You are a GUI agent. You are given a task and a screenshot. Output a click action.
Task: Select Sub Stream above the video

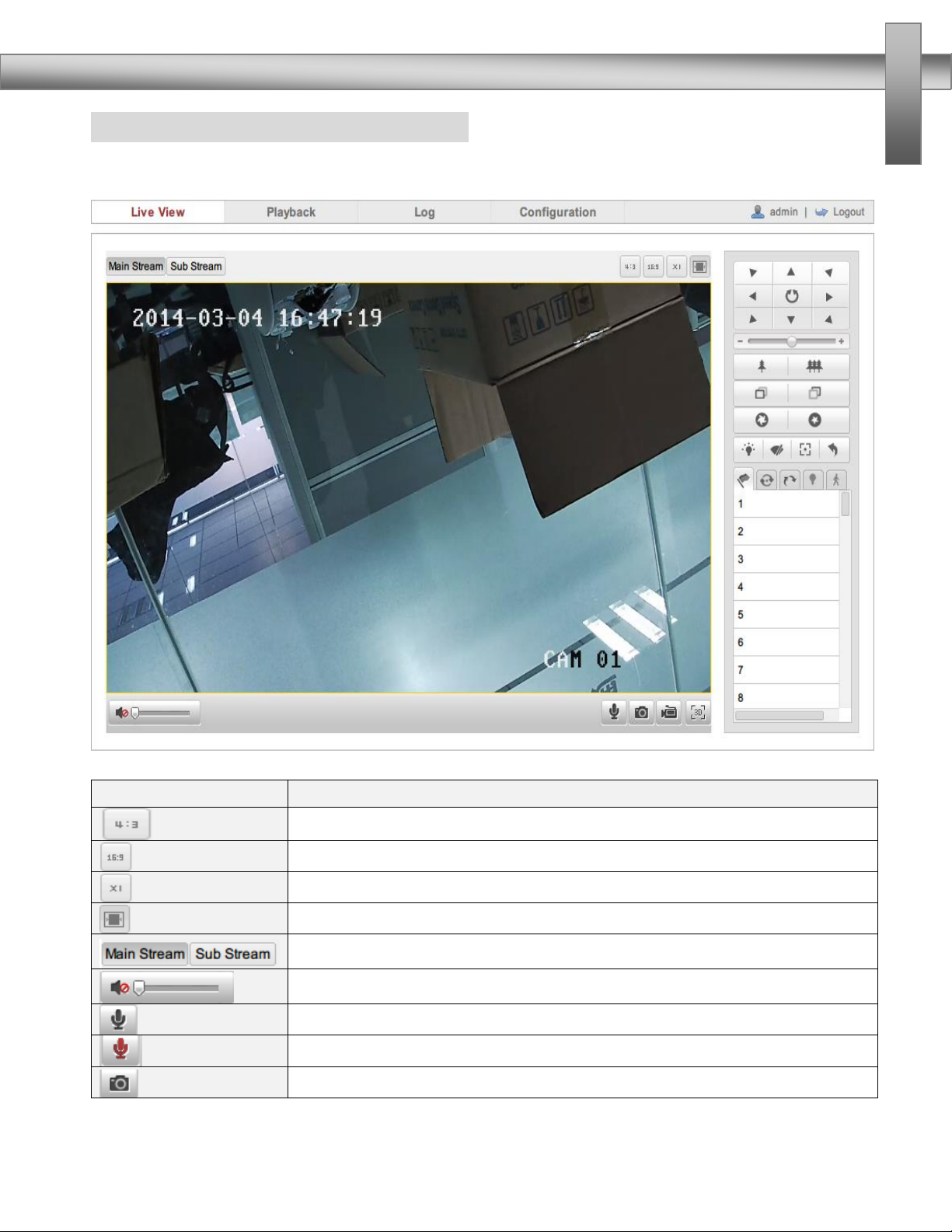(196, 266)
